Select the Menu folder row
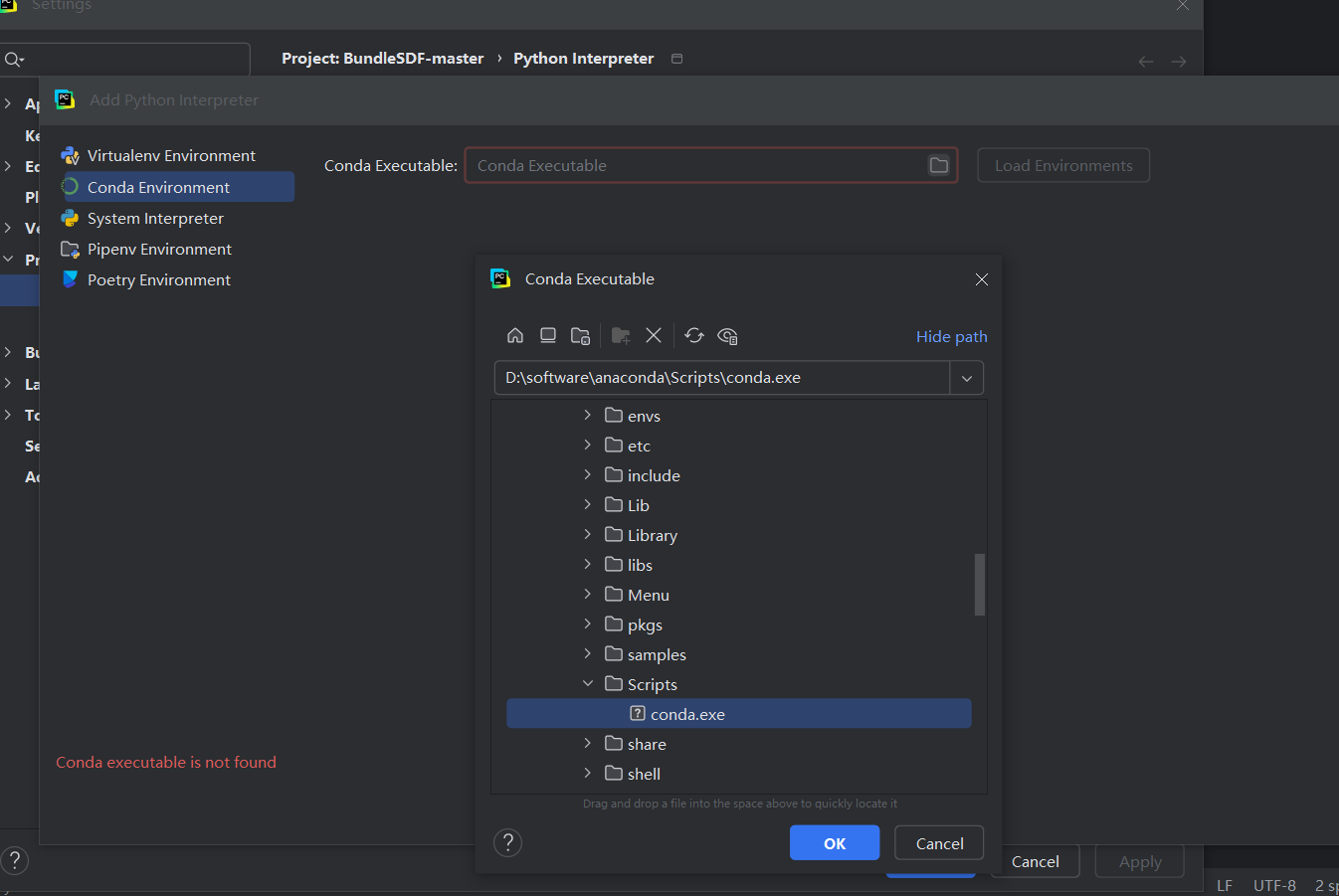The height and width of the screenshot is (896, 1339). pos(739,595)
